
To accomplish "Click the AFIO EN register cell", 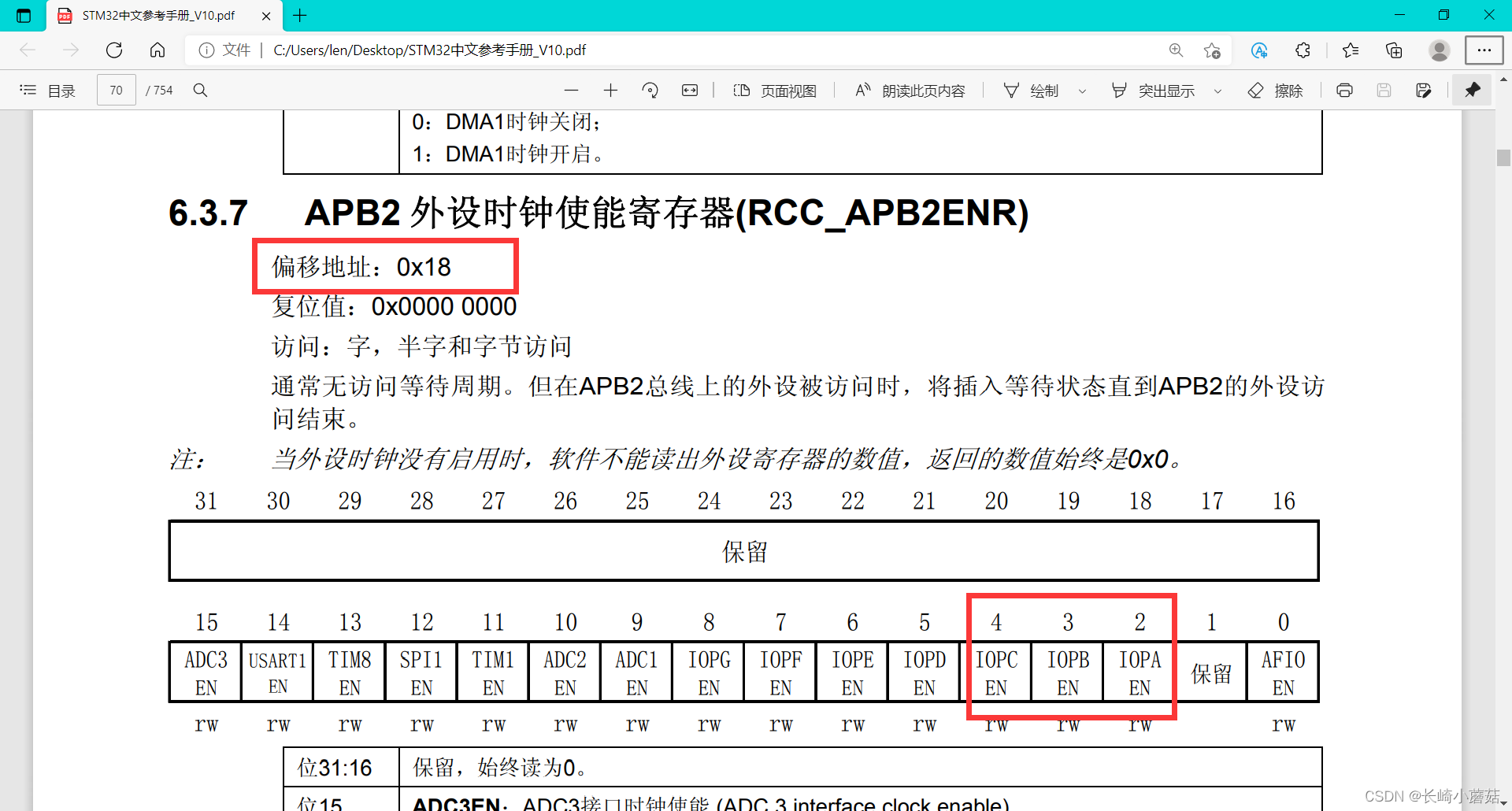I will coord(1283,672).
